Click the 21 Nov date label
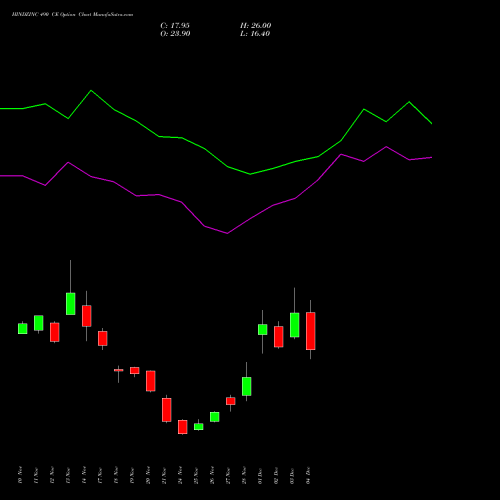 (164, 475)
